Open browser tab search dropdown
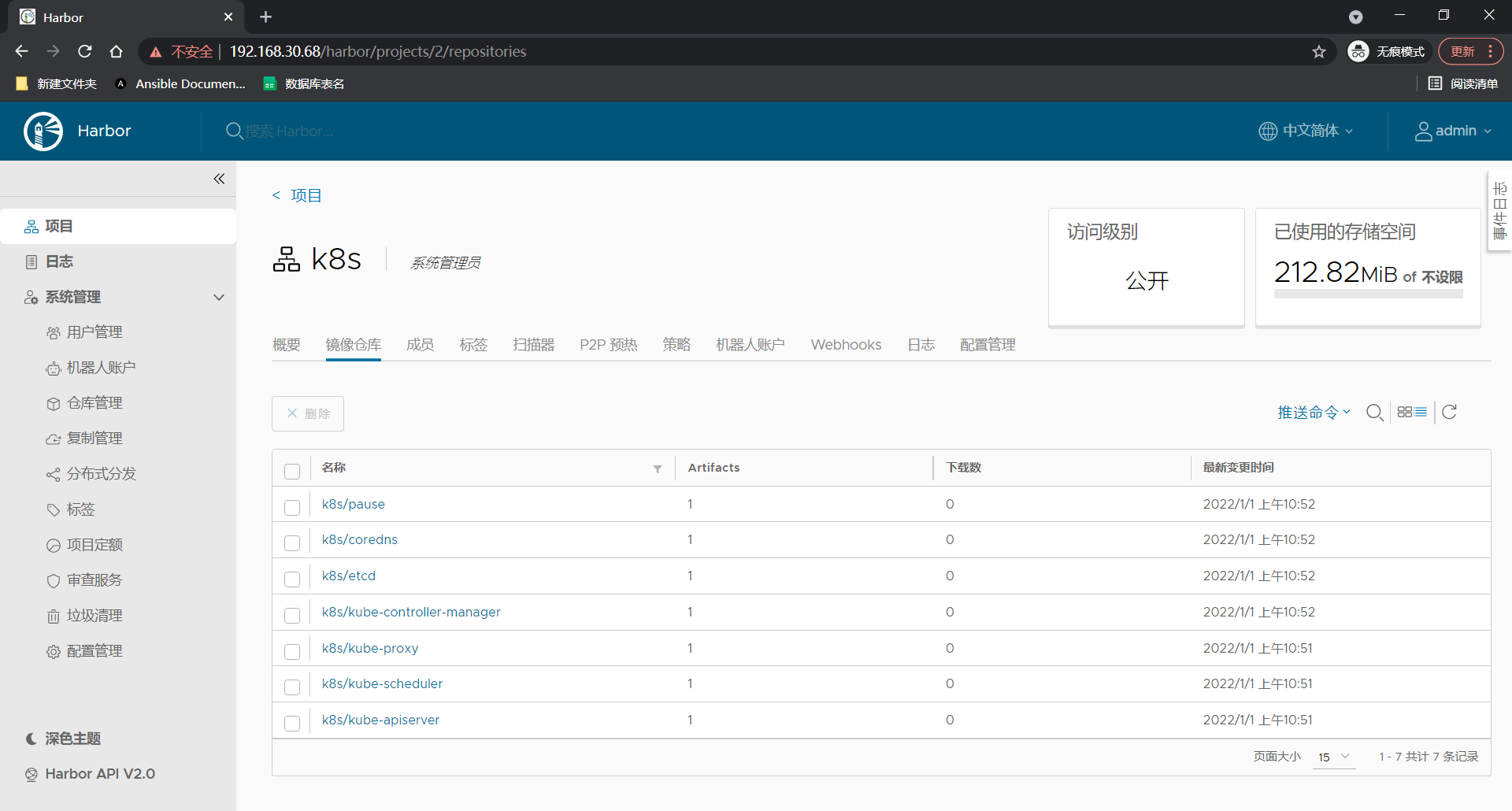 click(1356, 17)
